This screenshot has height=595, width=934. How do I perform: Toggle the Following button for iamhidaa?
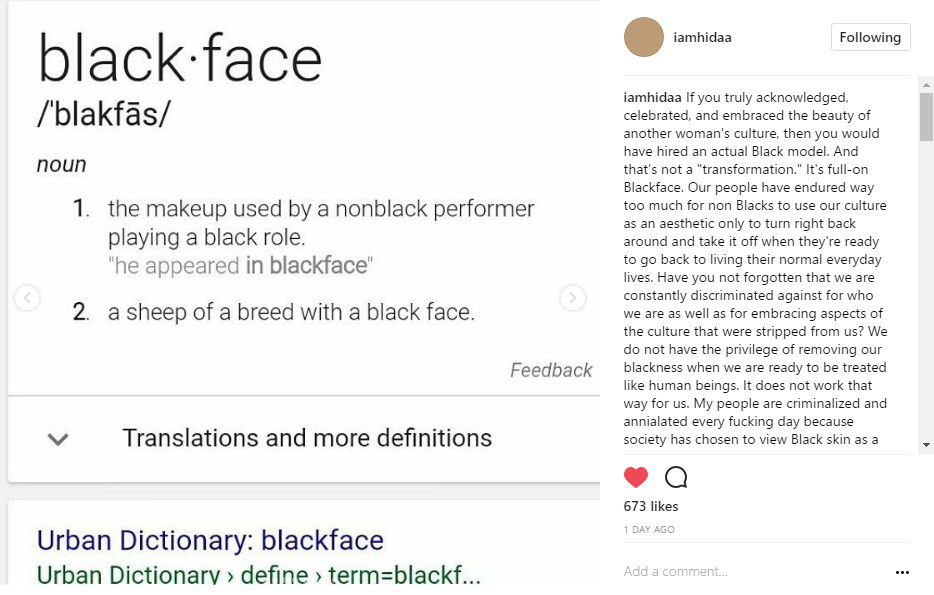pyautogui.click(x=870, y=37)
